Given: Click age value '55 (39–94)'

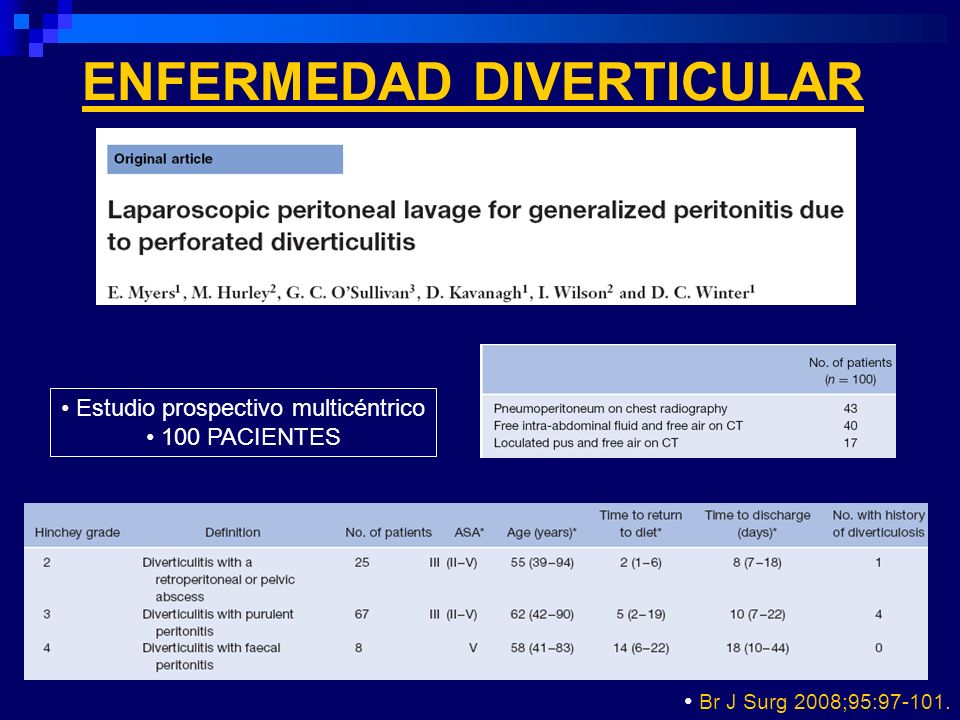Looking at the screenshot, I should click(542, 563).
